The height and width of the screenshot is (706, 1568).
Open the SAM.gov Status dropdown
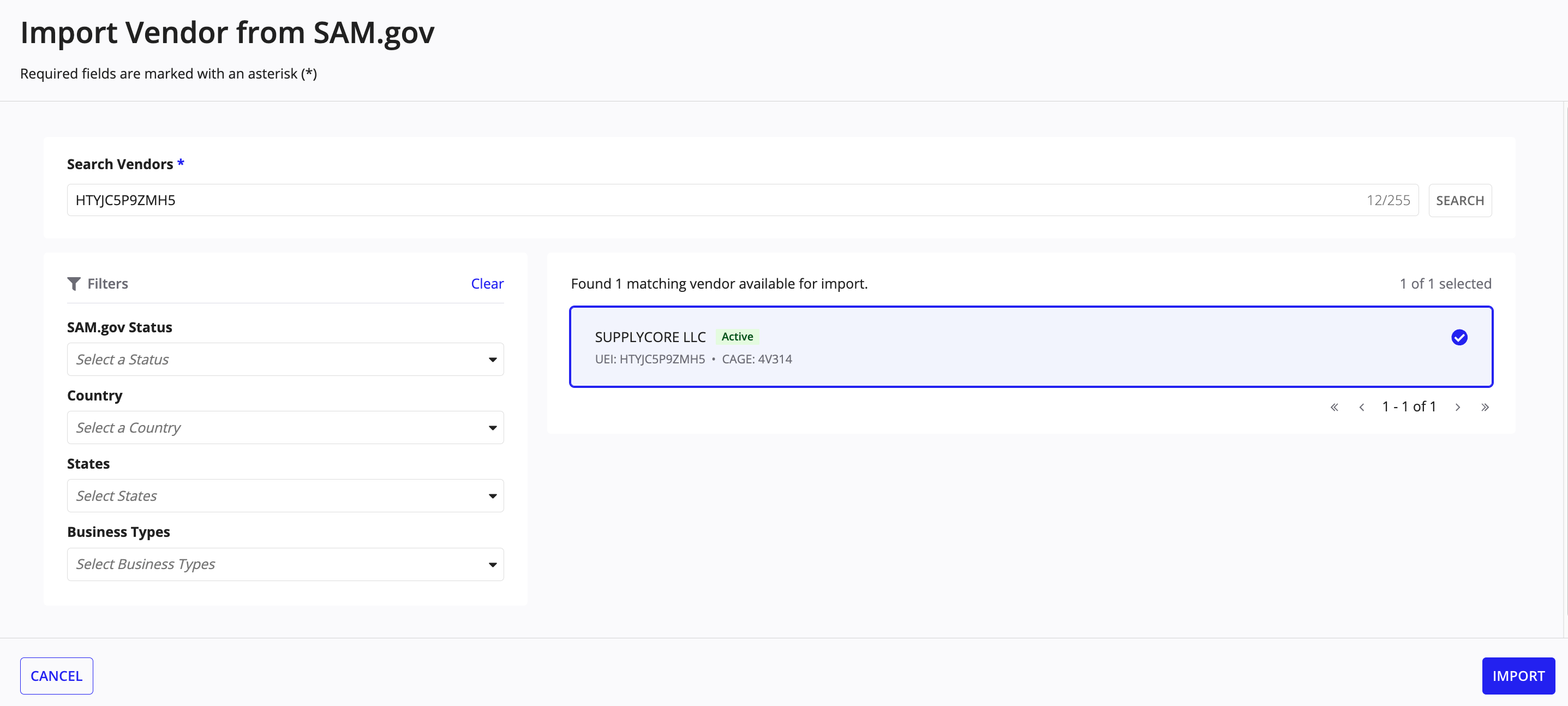(285, 359)
